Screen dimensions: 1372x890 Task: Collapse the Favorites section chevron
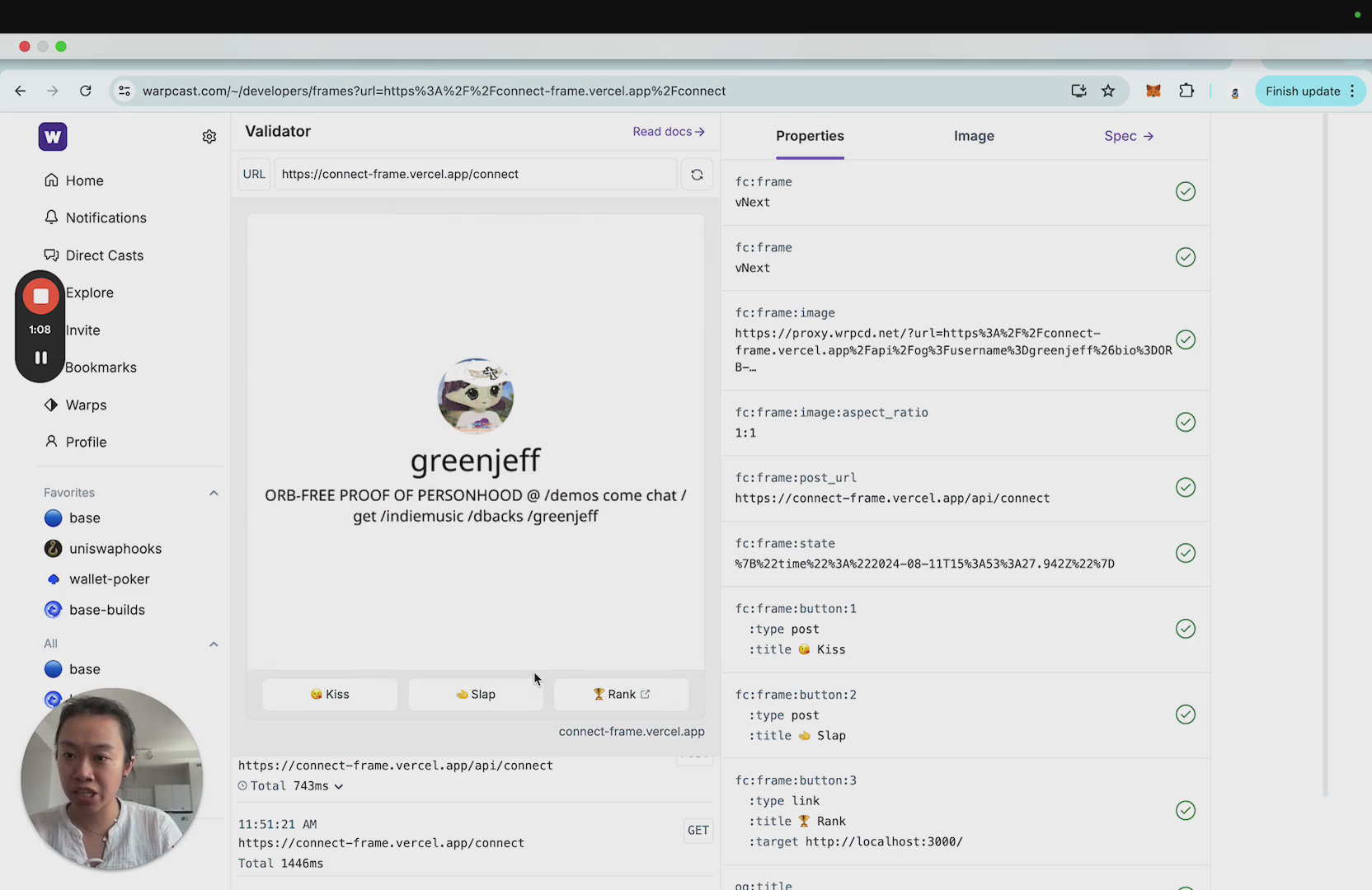214,493
